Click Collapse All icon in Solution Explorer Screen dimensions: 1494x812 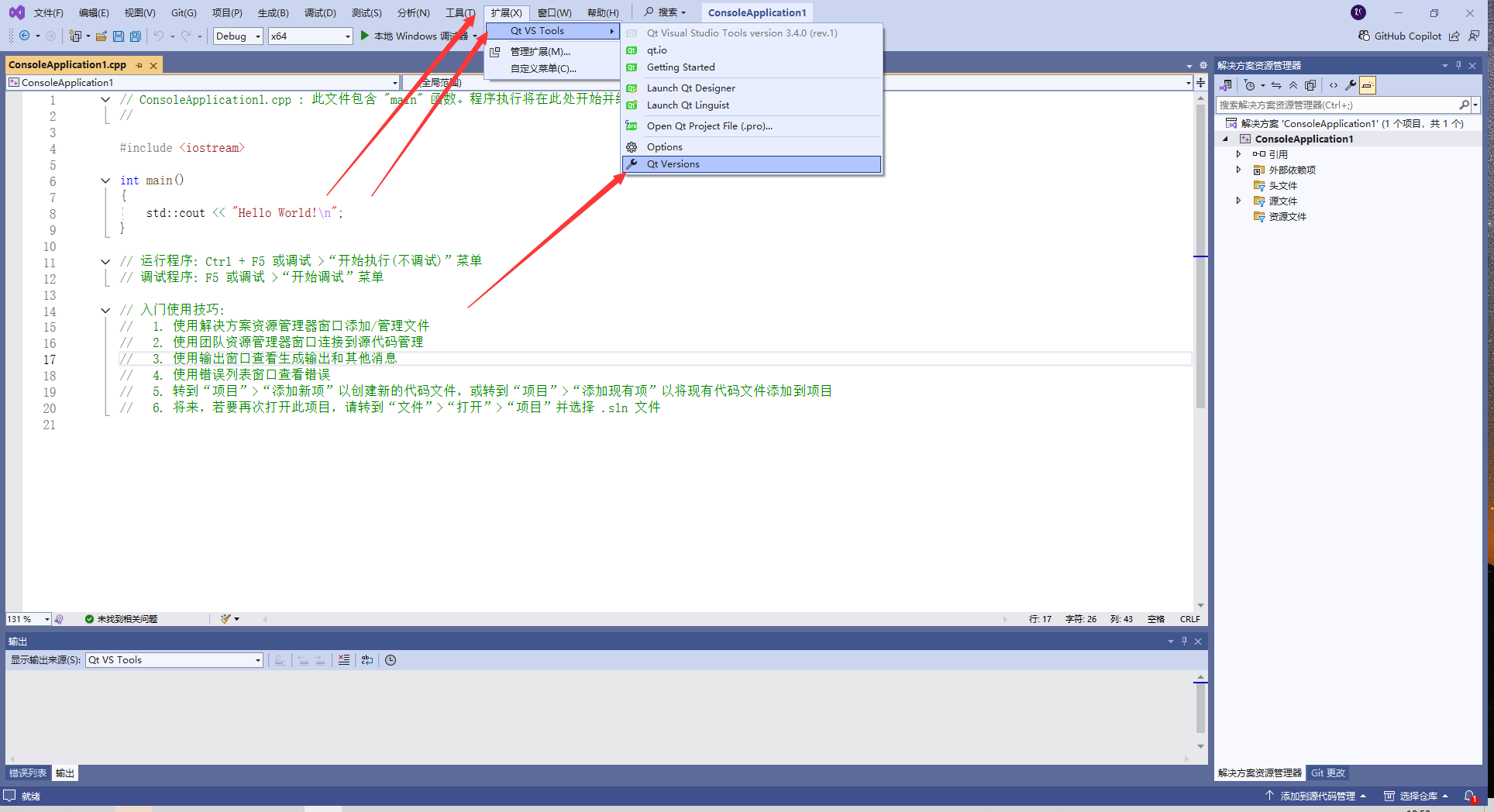[x=1293, y=85]
